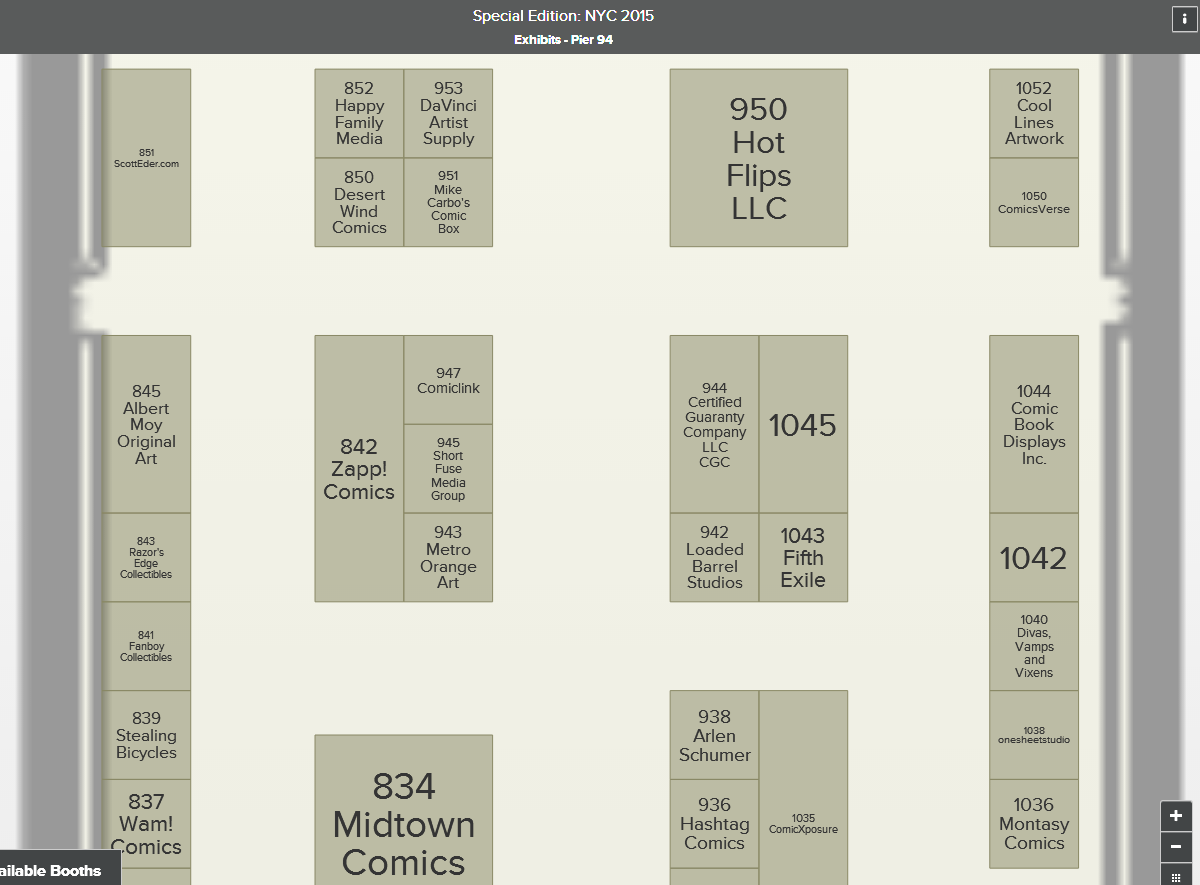Image resolution: width=1200 pixels, height=885 pixels.
Task: Select booth 834 Midtown Comics
Action: coord(404,810)
